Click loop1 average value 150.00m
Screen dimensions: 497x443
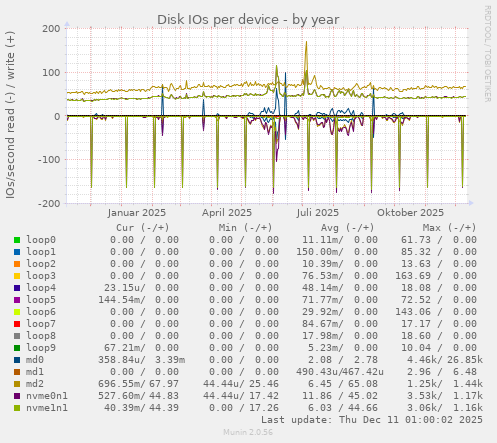pos(320,252)
